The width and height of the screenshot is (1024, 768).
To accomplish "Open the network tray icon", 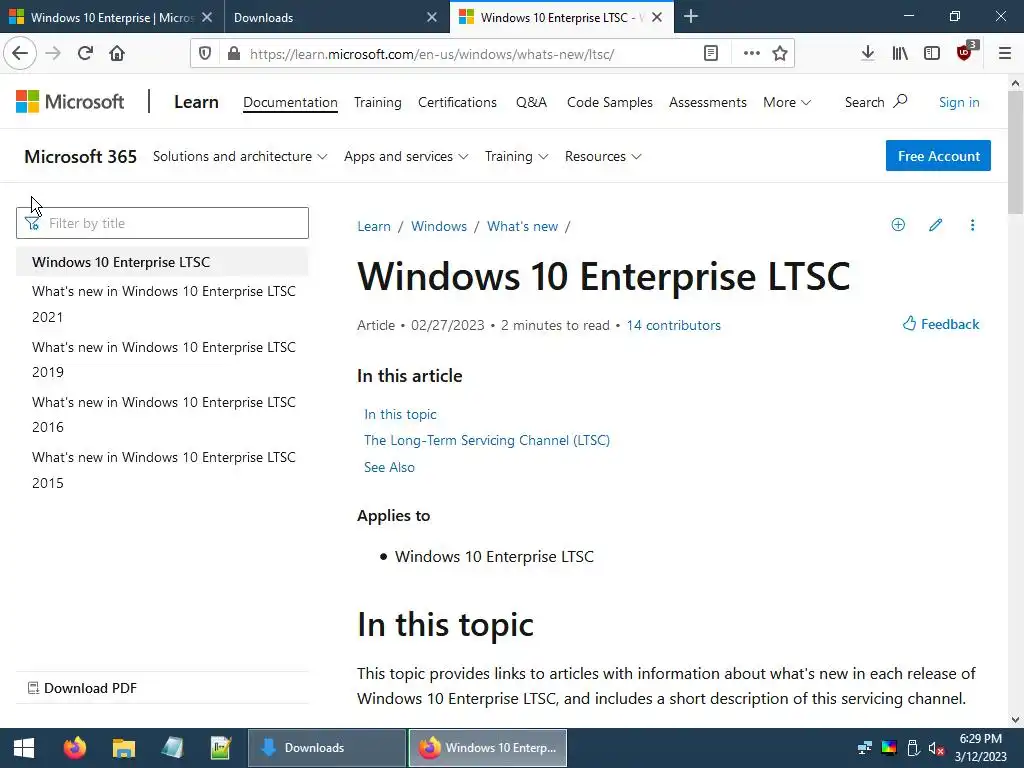I will [x=865, y=748].
